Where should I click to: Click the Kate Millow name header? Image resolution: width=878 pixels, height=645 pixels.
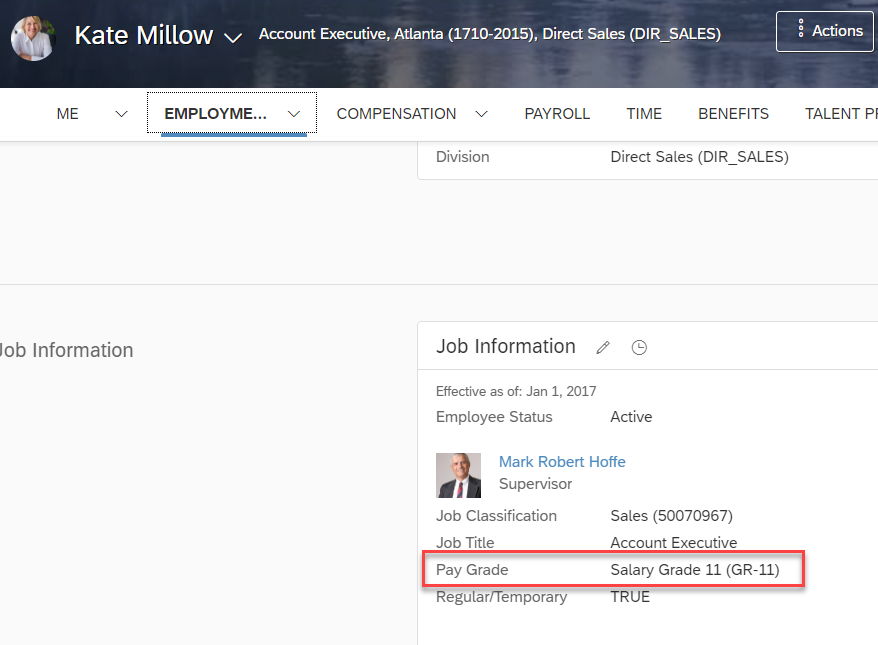(x=144, y=35)
